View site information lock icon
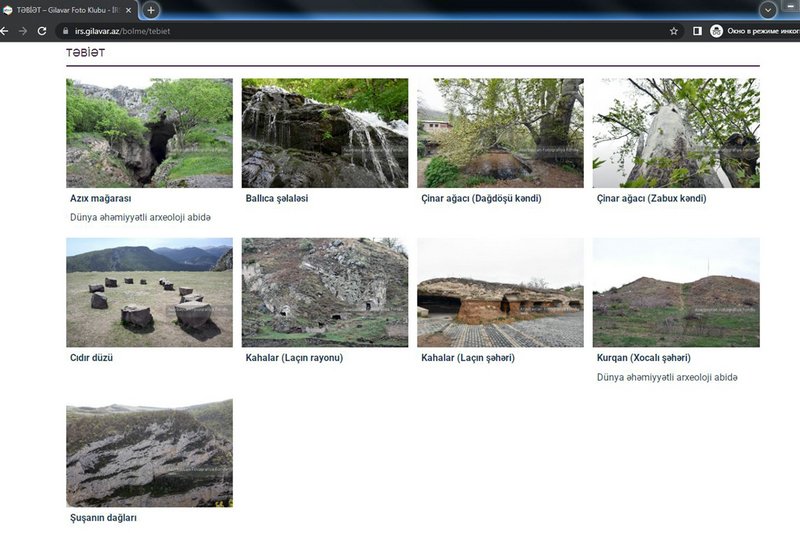The image size is (800, 533). (64, 31)
